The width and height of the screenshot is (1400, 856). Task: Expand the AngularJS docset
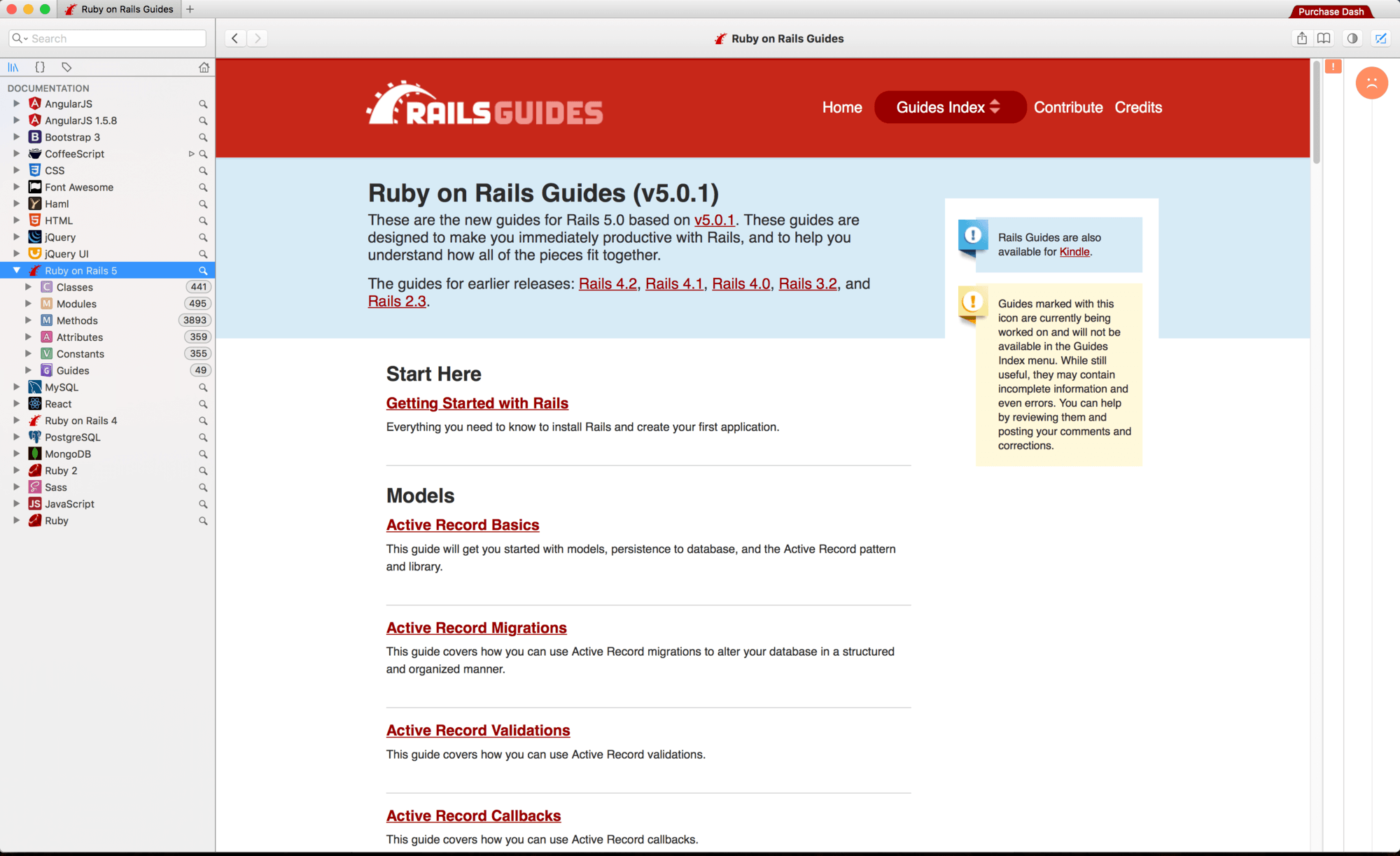pyautogui.click(x=16, y=104)
